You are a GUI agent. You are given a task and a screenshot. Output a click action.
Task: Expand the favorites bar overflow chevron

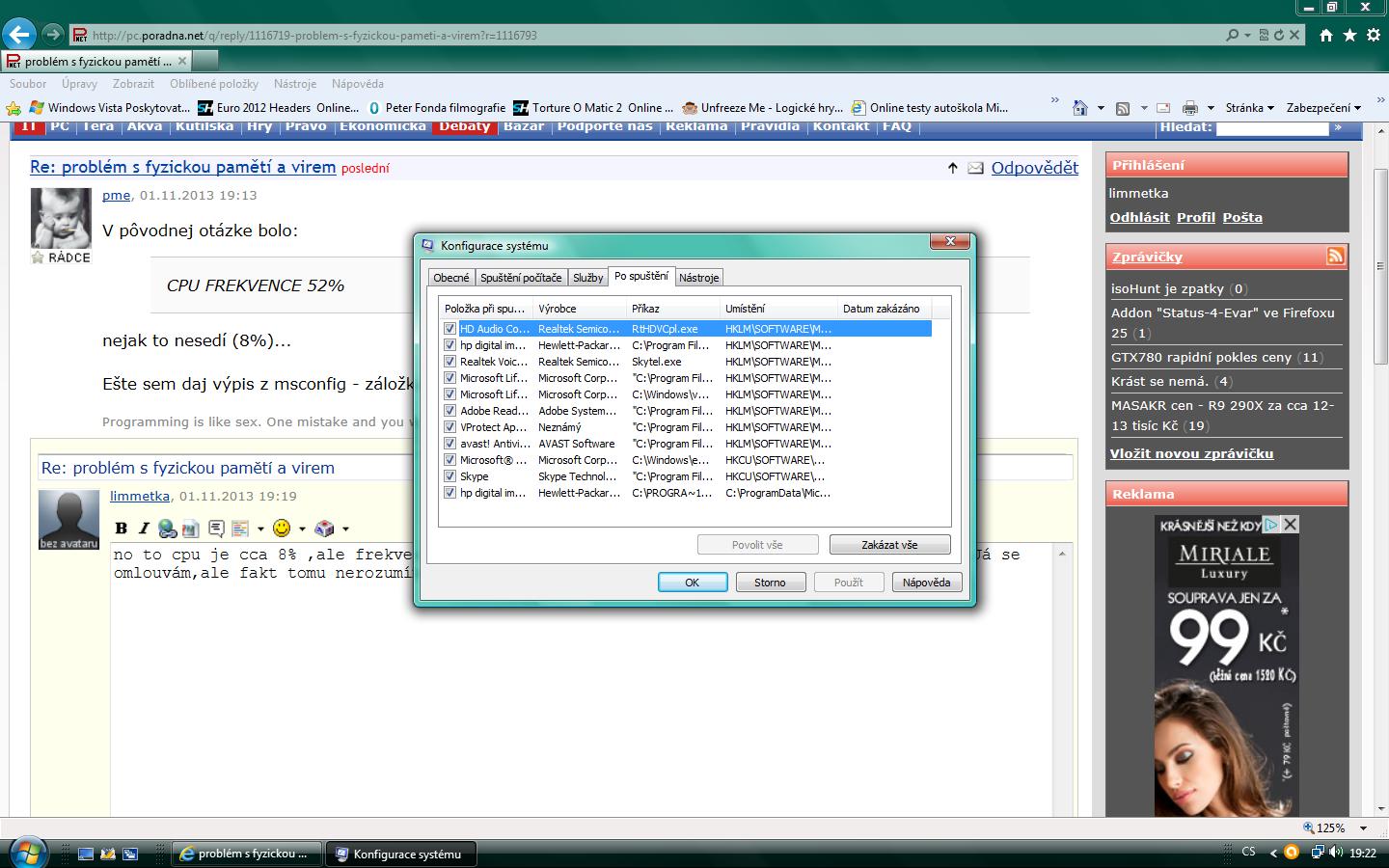(1054, 101)
